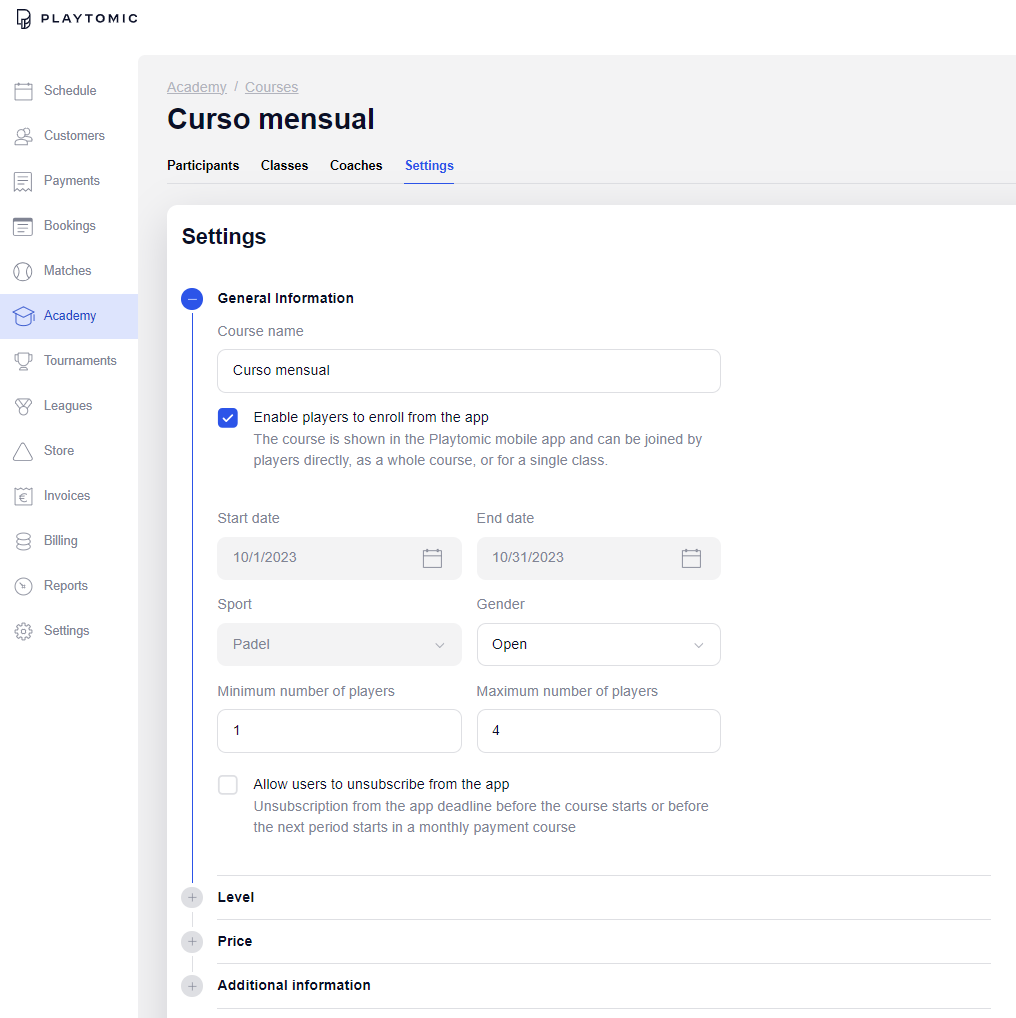Viewport: 1016px width, 1018px height.
Task: Switch to the Participants tab
Action: tap(203, 166)
